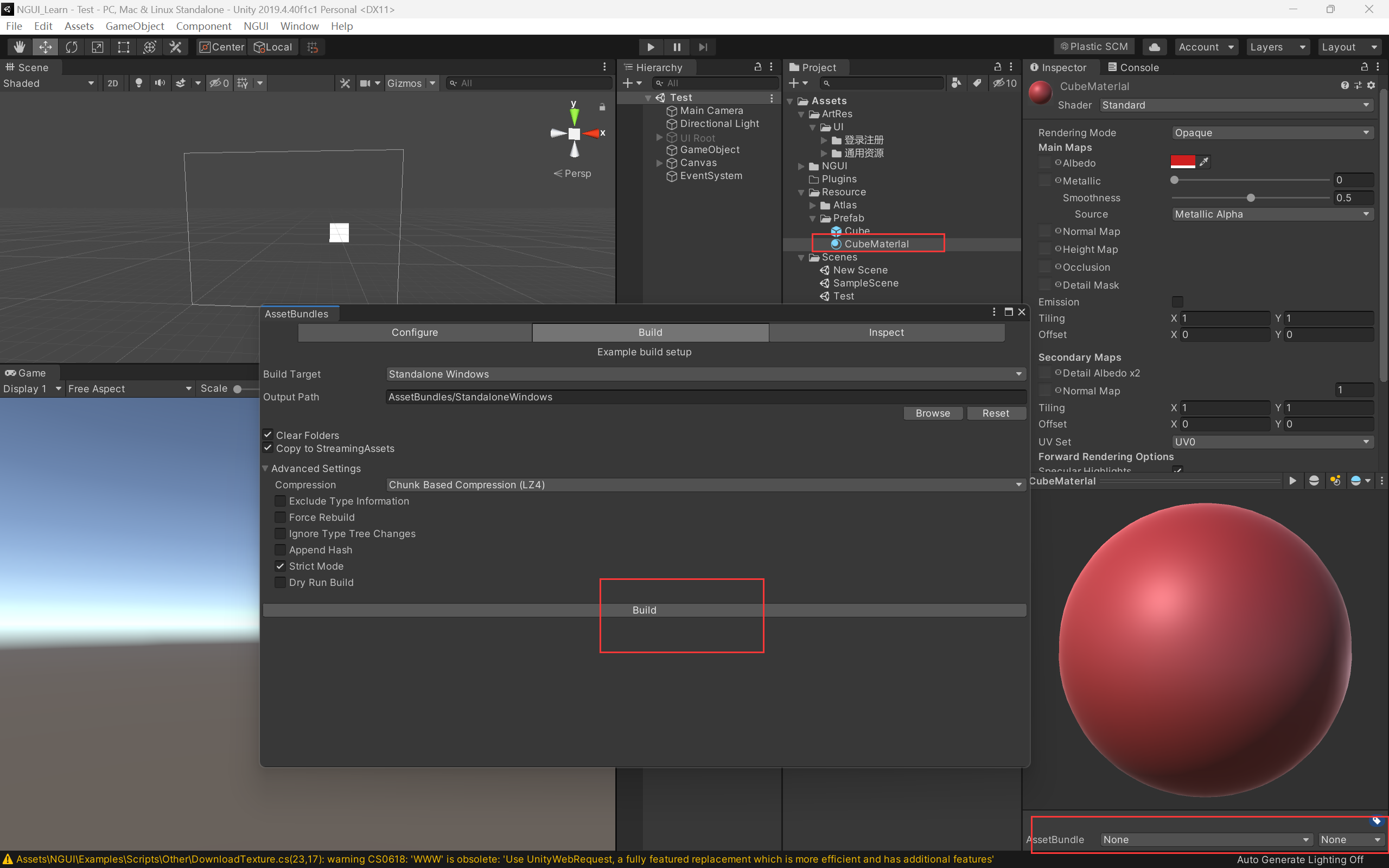Toggle 2D view mode
The height and width of the screenshot is (868, 1389).
click(x=113, y=83)
